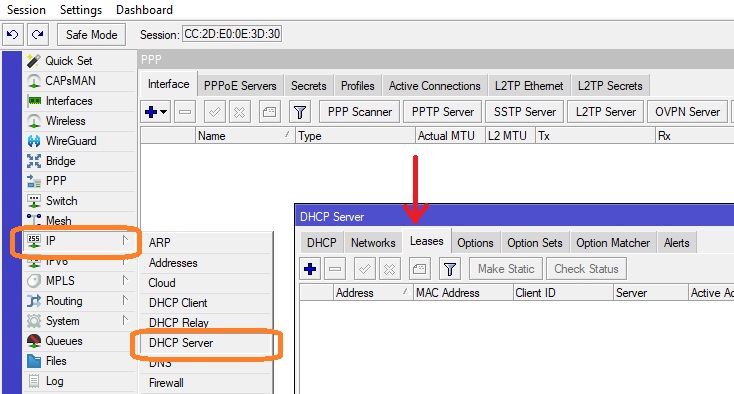The width and height of the screenshot is (734, 394).
Task: Open Quick Set wand icon
Action: point(34,61)
